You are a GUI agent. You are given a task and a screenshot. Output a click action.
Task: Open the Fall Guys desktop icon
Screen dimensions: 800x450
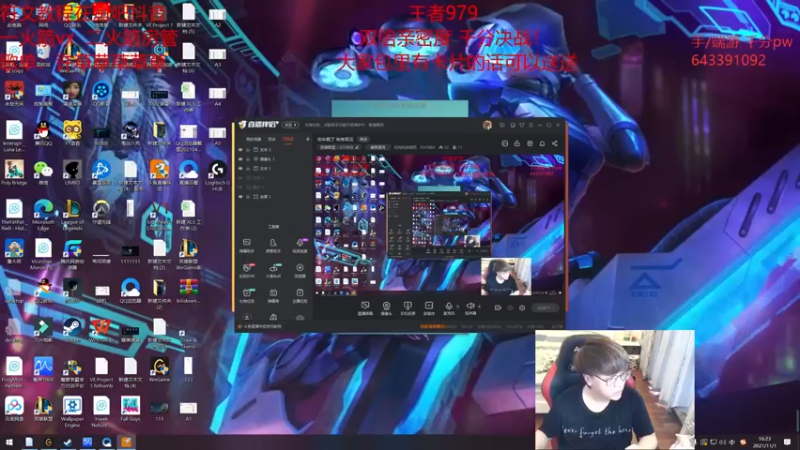(130, 409)
